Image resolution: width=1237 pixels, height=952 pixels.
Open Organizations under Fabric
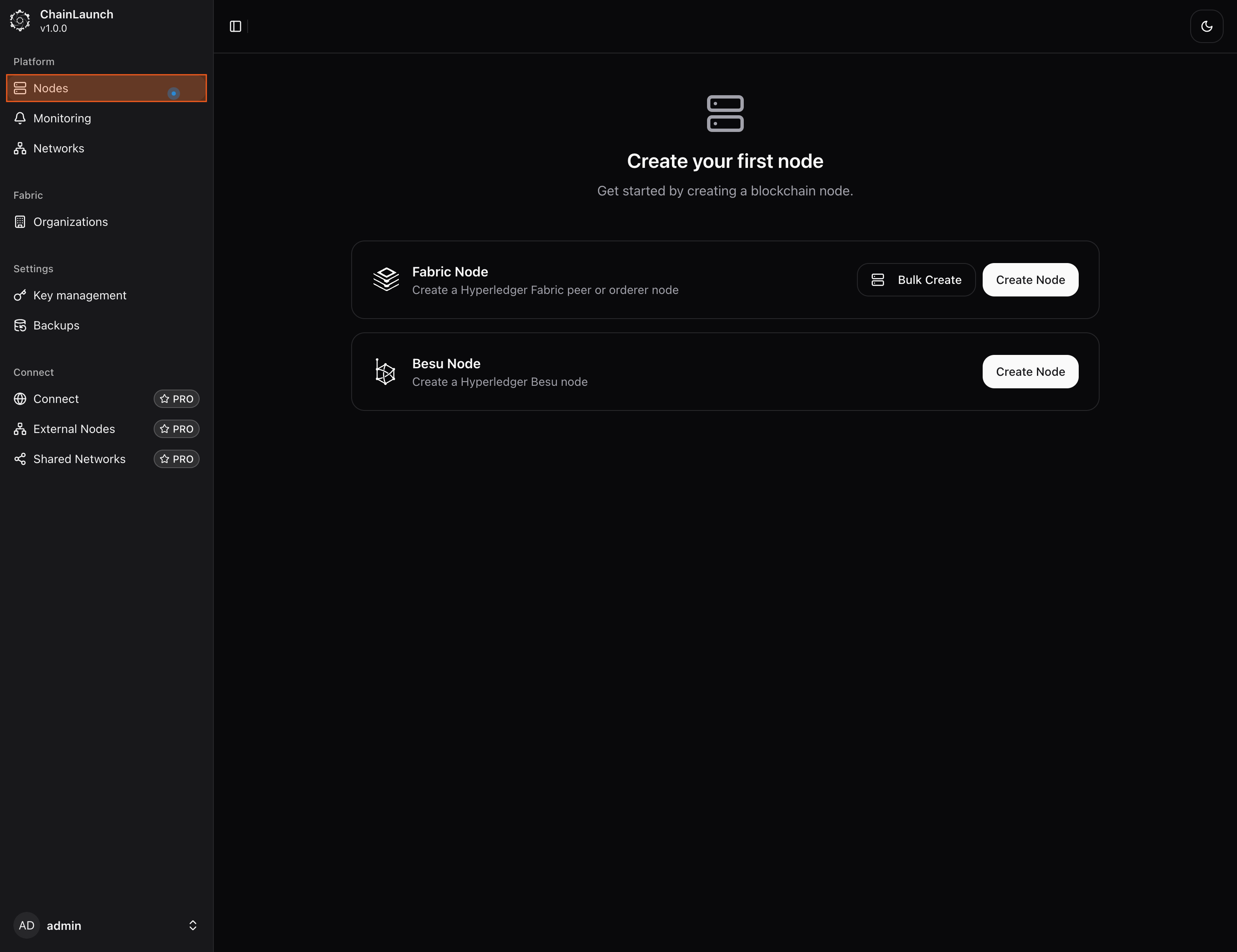point(70,222)
